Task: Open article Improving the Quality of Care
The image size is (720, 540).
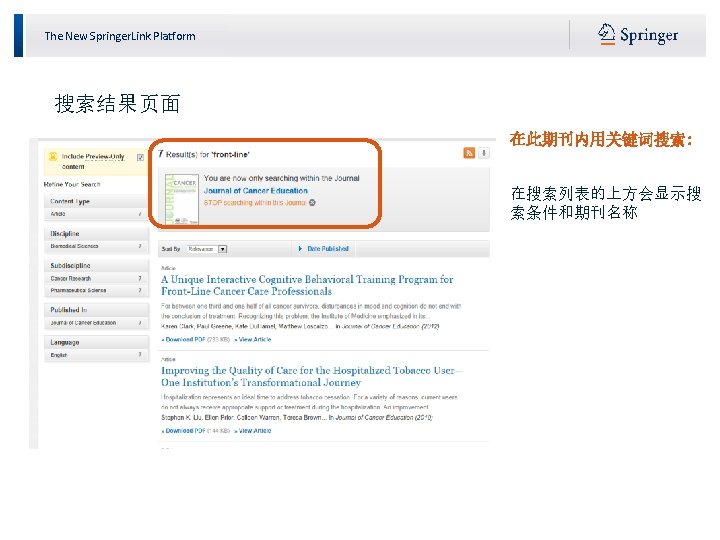Action: (x=312, y=376)
